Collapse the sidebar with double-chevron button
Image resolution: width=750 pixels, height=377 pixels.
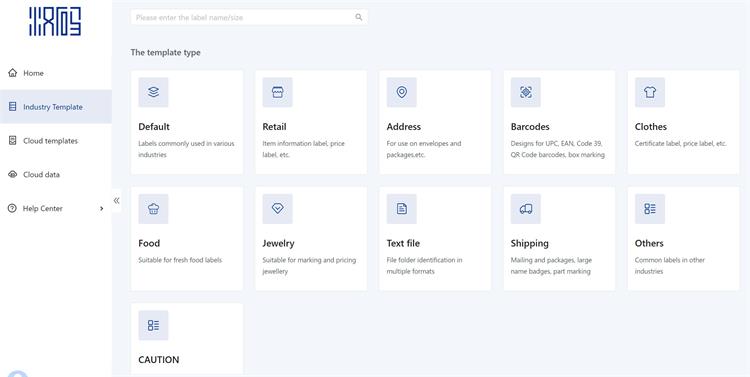click(117, 200)
